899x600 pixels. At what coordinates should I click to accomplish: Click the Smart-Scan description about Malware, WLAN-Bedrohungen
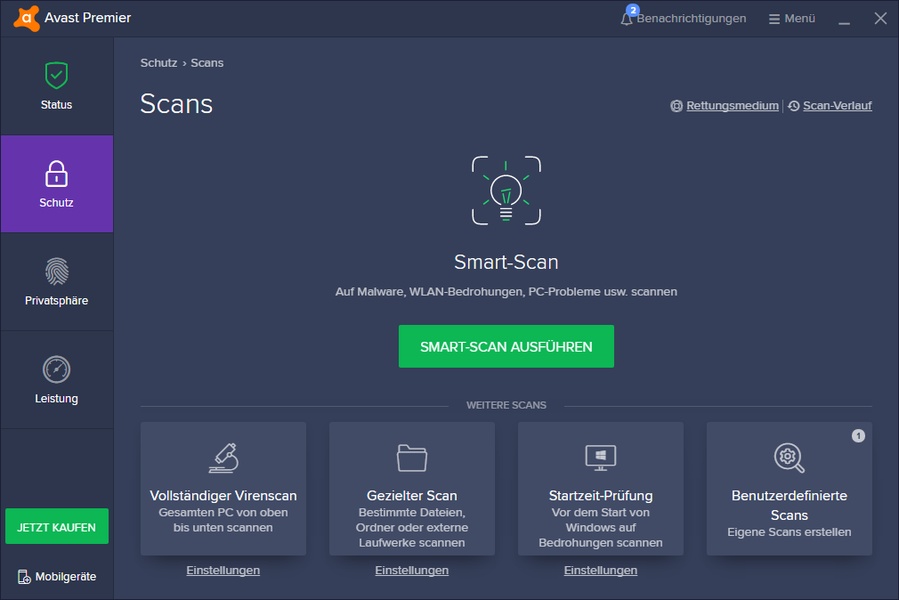point(506,291)
